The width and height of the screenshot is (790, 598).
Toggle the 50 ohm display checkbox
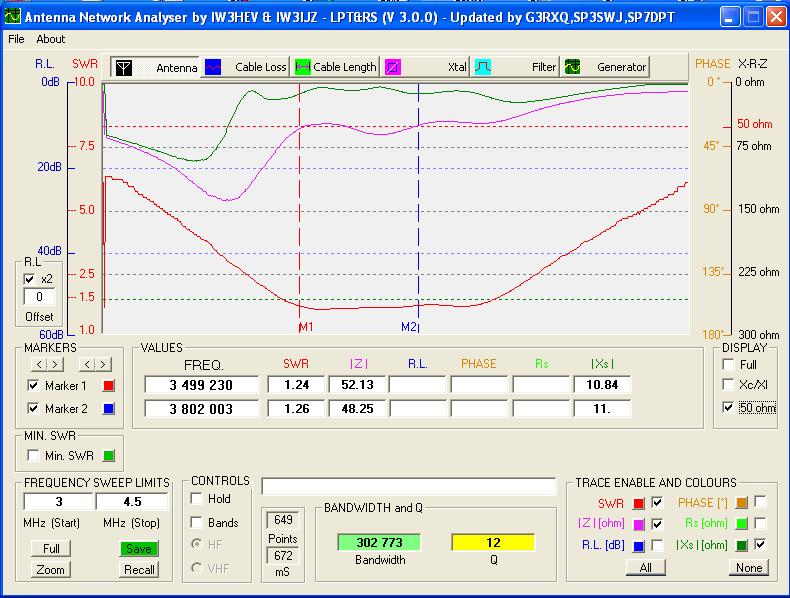tap(729, 408)
